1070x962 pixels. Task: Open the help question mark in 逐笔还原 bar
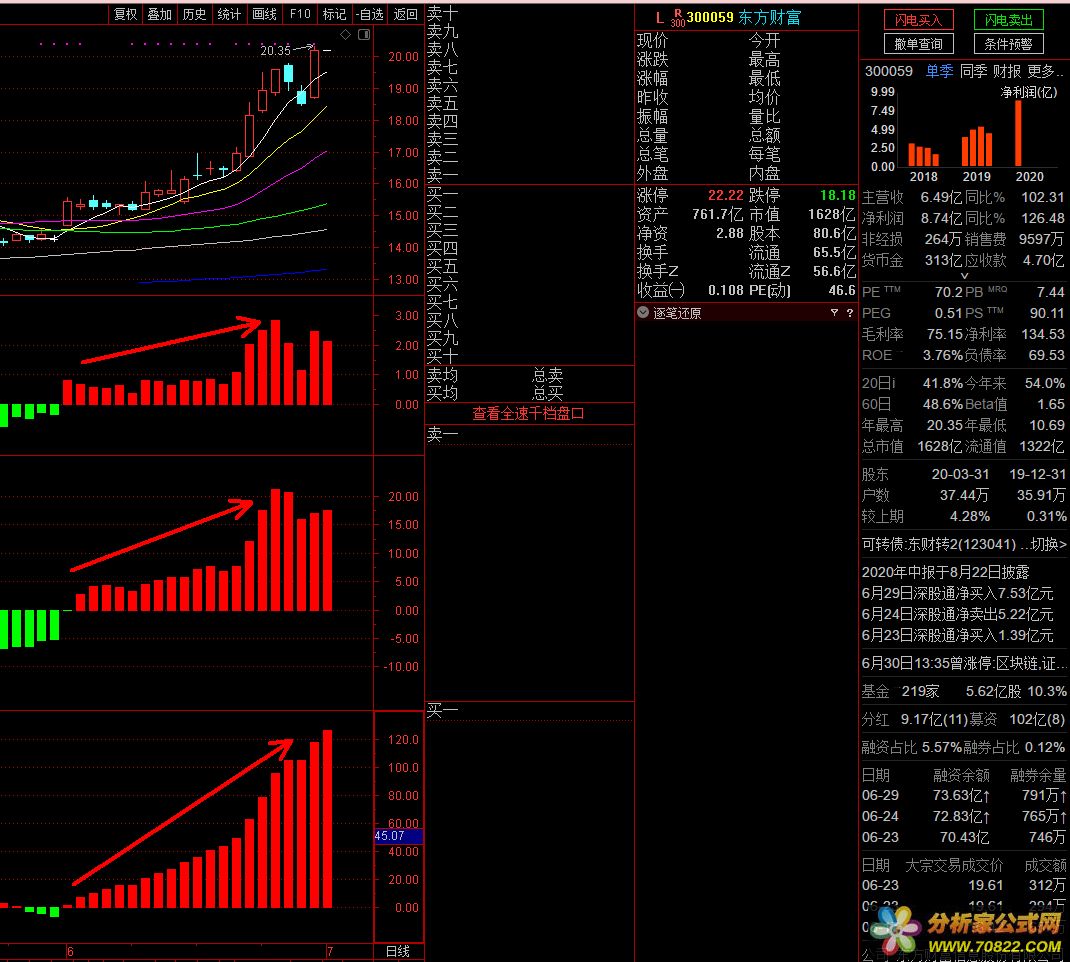(850, 312)
